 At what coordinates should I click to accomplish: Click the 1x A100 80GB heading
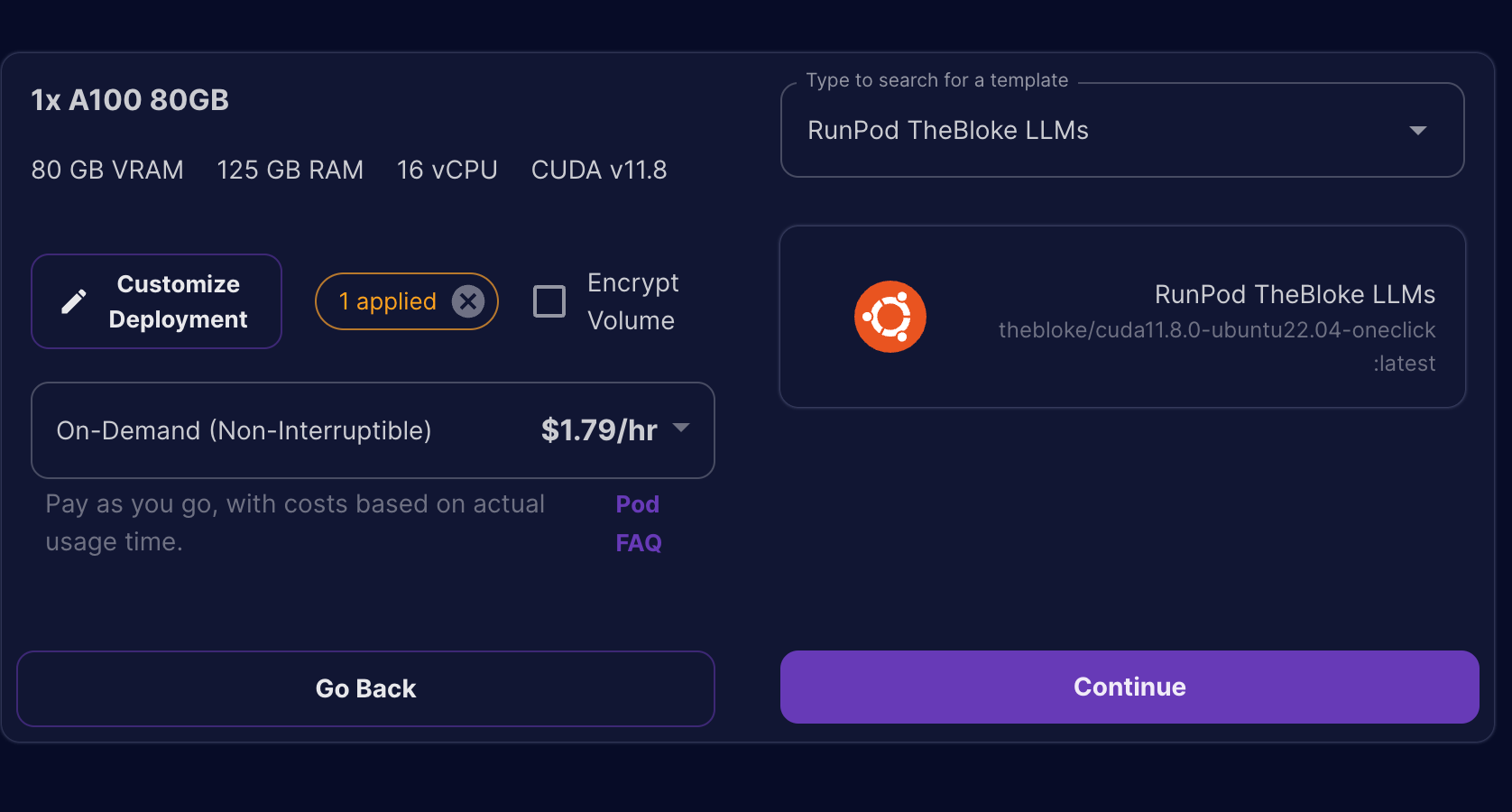coord(130,100)
